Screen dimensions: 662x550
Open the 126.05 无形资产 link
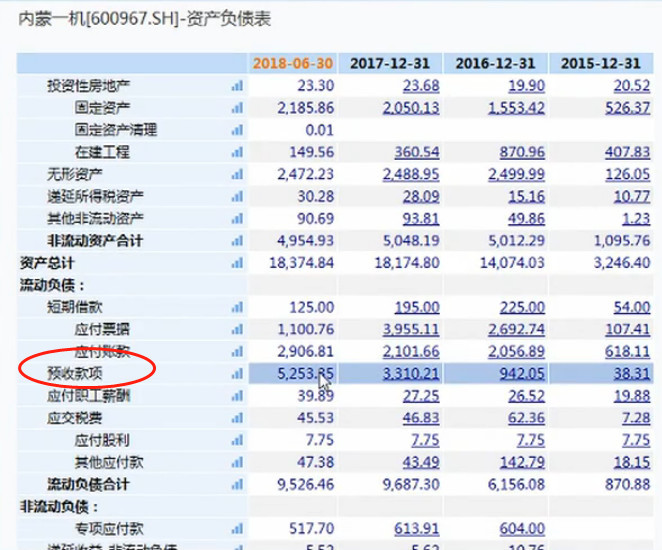pyautogui.click(x=628, y=174)
